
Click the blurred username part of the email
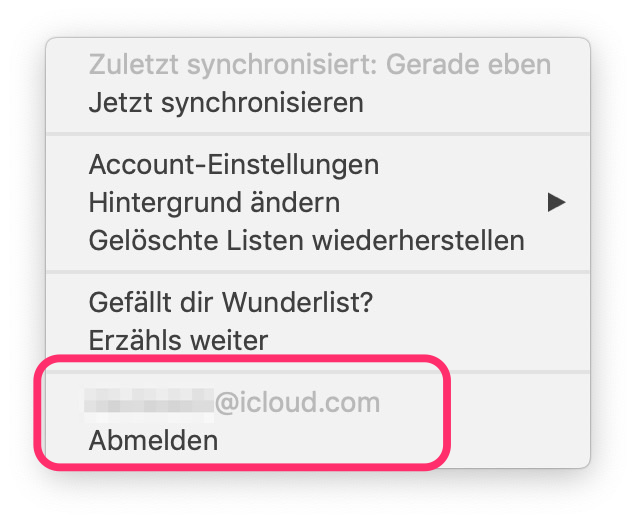coord(150,403)
